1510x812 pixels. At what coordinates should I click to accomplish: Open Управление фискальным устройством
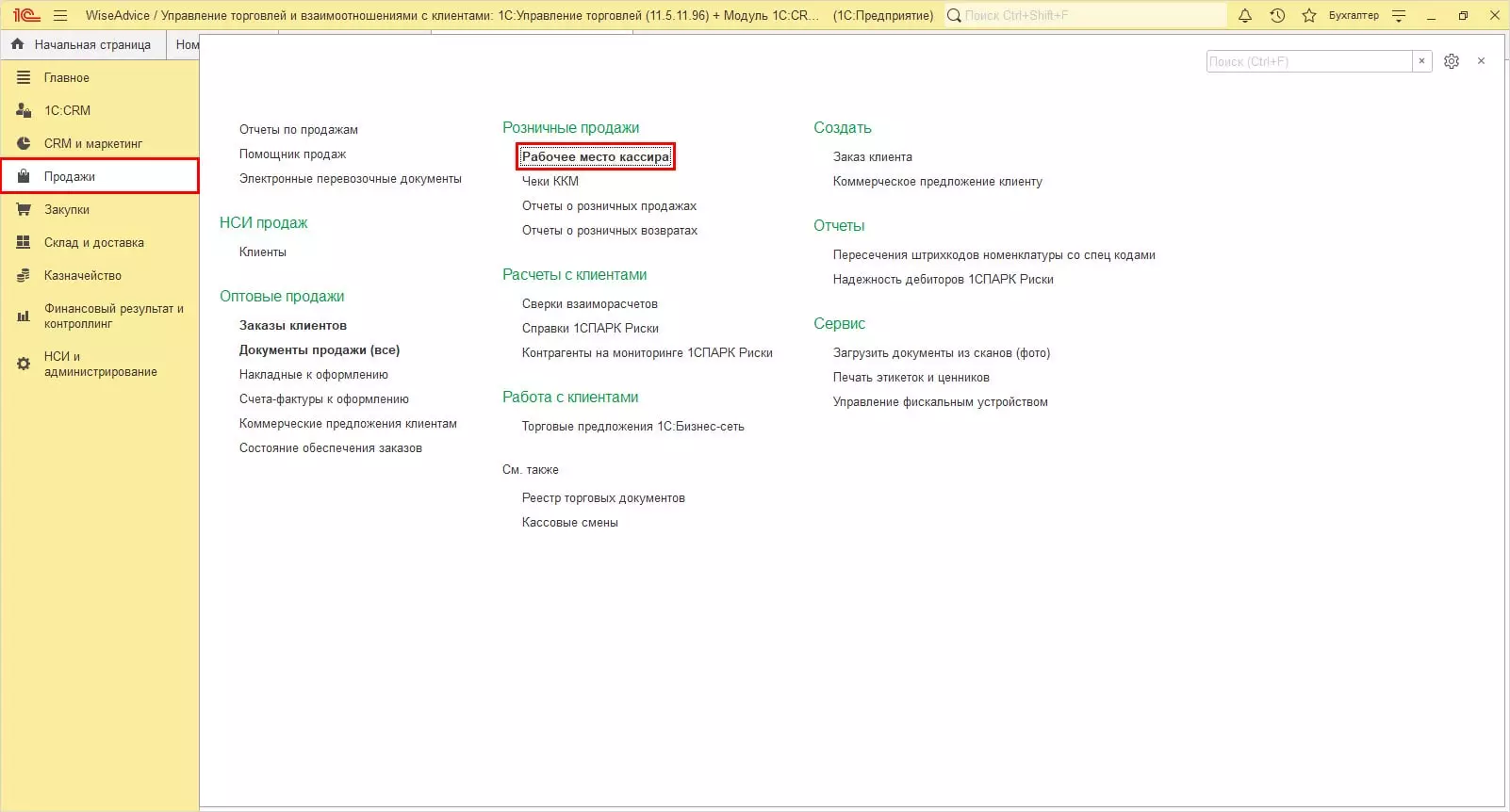941,402
